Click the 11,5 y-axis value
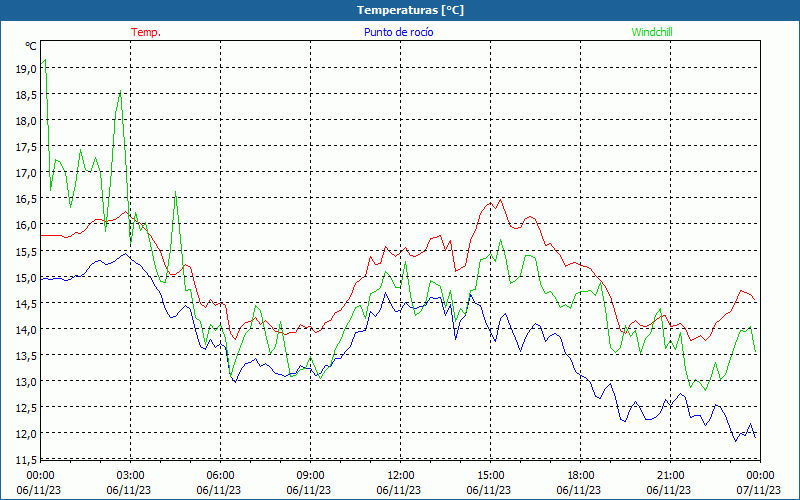Screen dimensions: 800x500 (x=27, y=460)
